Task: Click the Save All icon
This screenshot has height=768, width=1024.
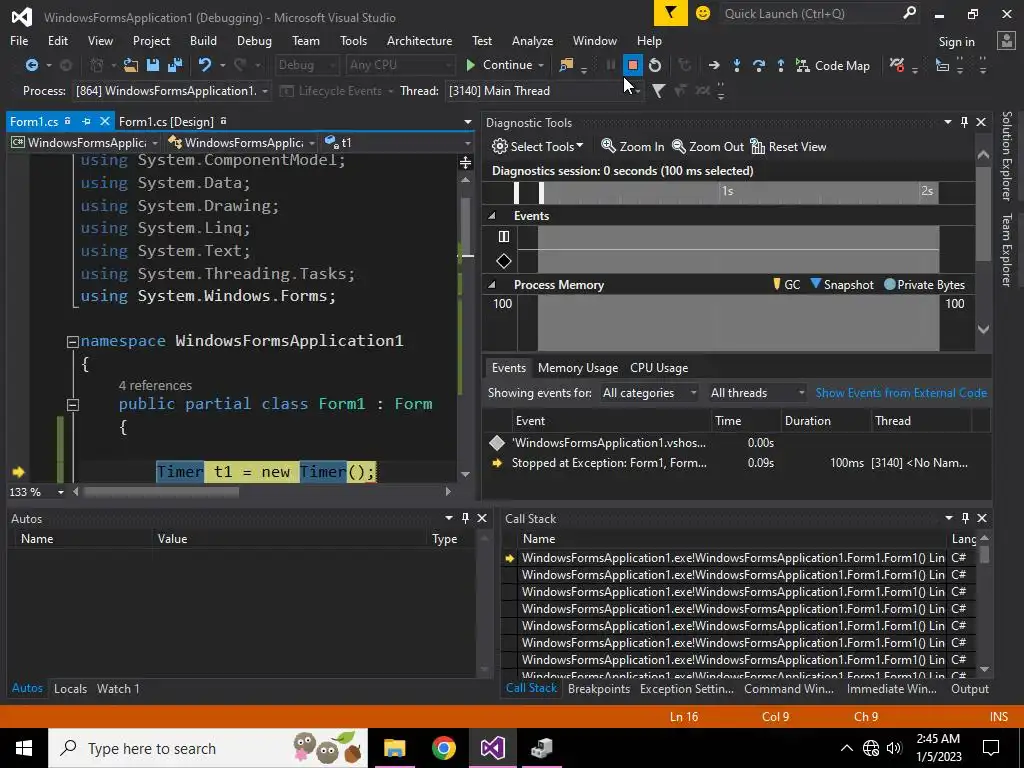Action: click(175, 65)
